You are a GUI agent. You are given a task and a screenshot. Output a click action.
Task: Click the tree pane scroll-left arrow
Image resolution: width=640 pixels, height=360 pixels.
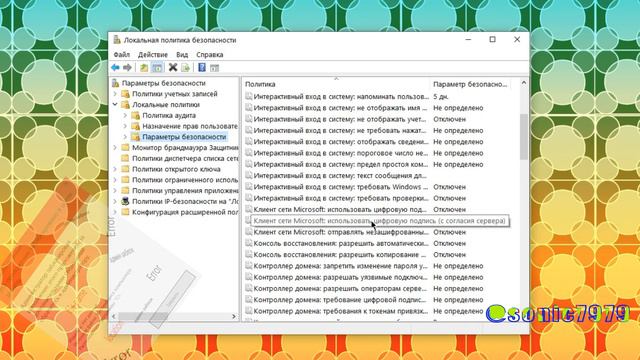pyautogui.click(x=114, y=316)
